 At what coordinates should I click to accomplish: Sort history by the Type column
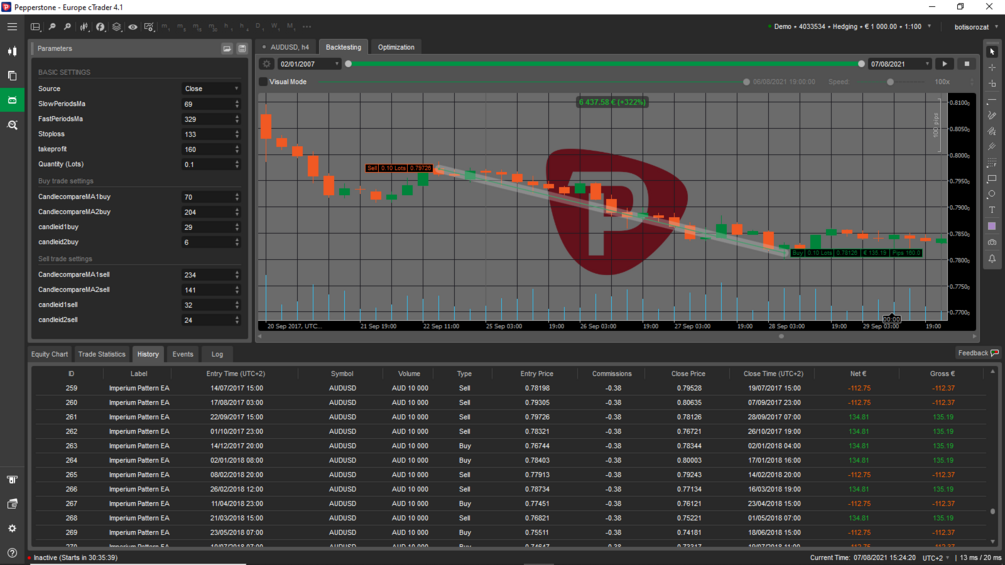point(464,373)
